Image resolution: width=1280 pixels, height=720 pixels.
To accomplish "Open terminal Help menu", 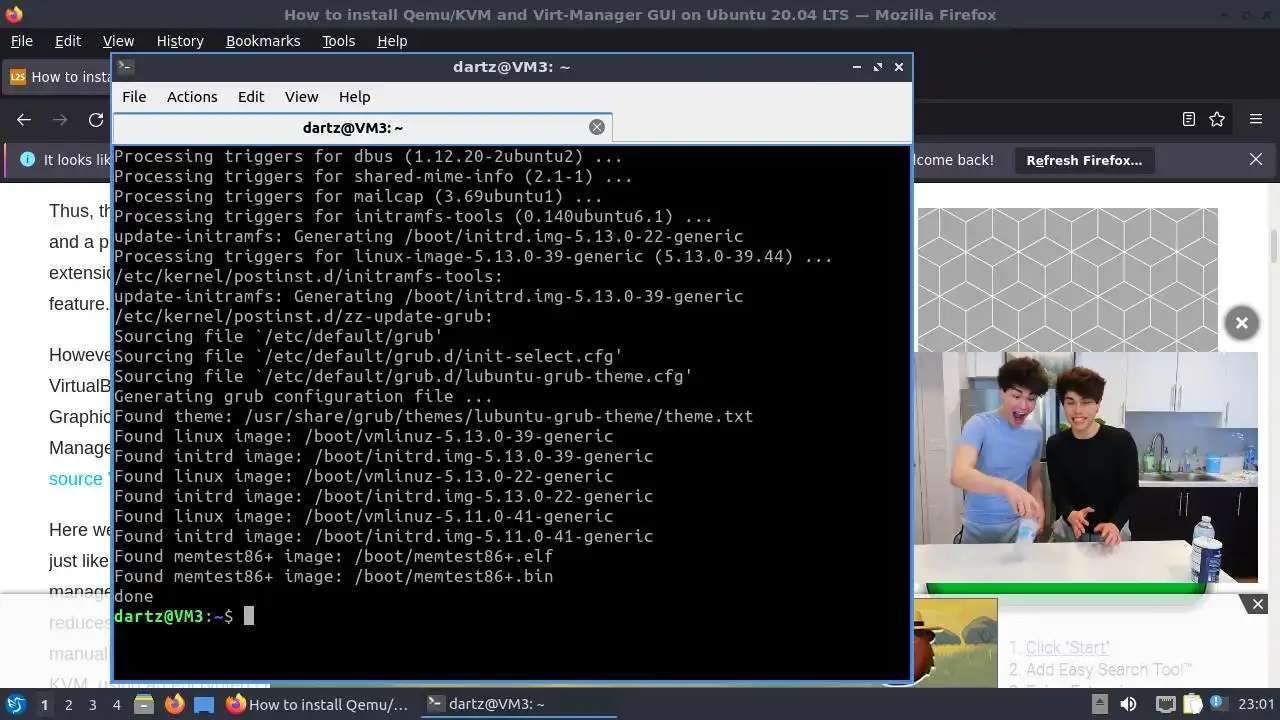I will [x=354, y=97].
